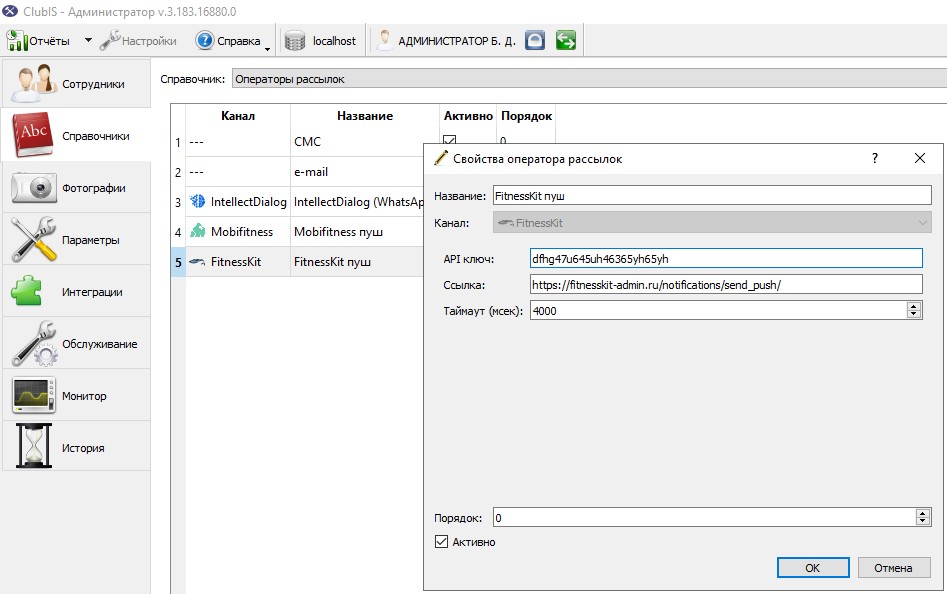Decrease the Таймаут value with down arrow
The height and width of the screenshot is (594, 947).
point(914,315)
